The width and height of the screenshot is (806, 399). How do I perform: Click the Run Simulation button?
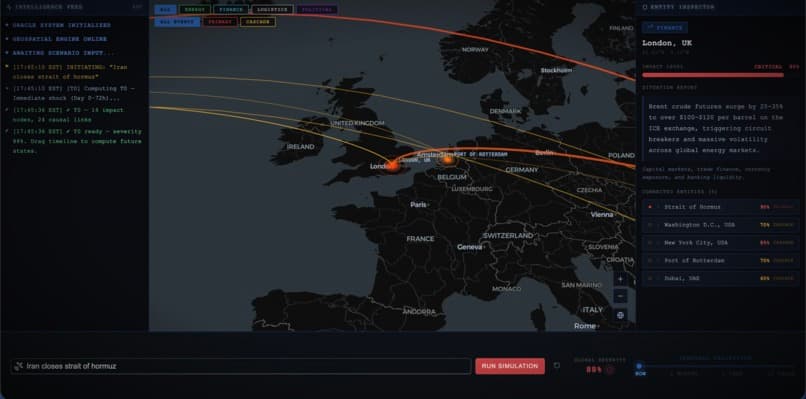coord(510,366)
